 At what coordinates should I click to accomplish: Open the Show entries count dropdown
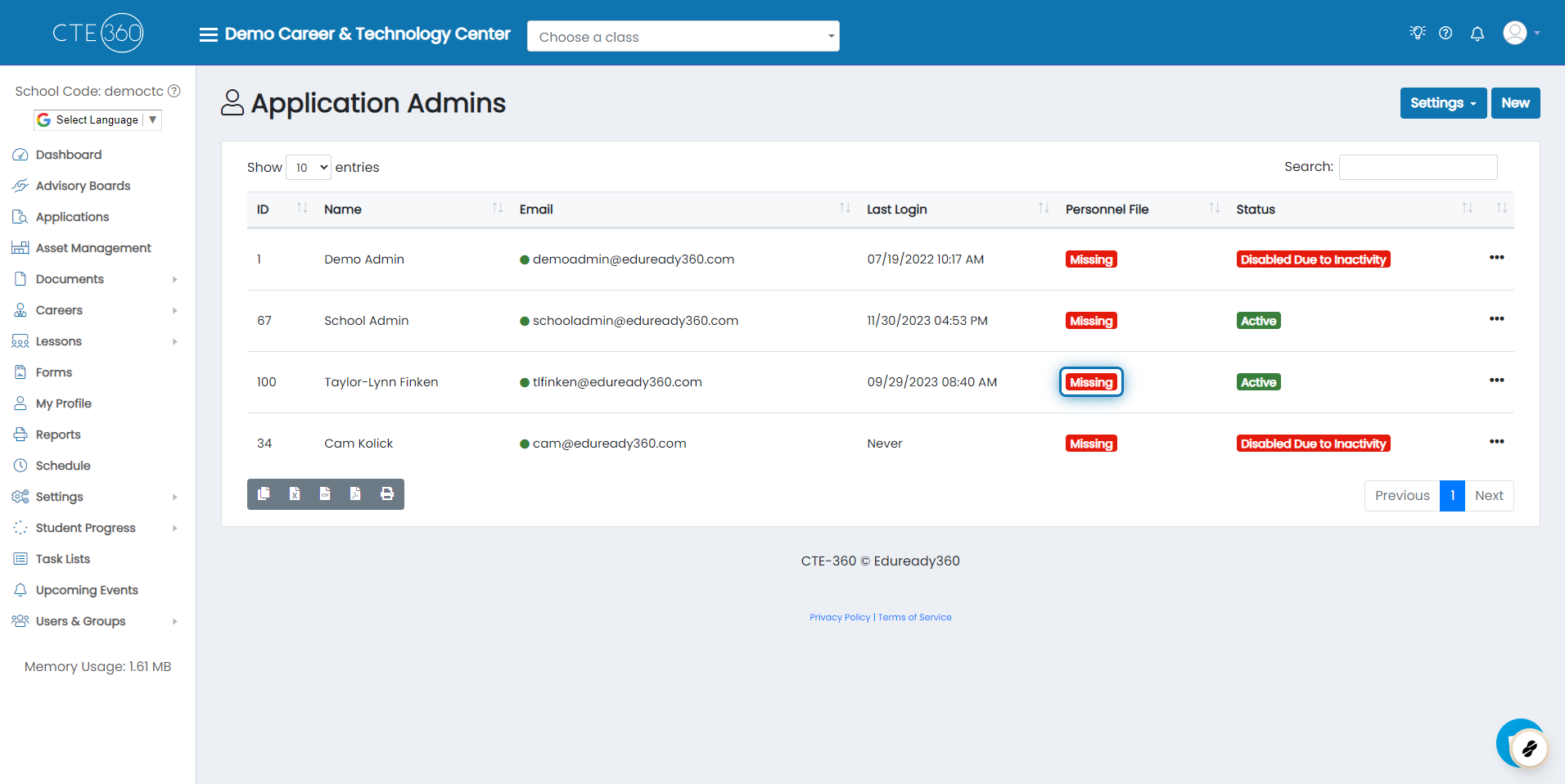(x=309, y=168)
